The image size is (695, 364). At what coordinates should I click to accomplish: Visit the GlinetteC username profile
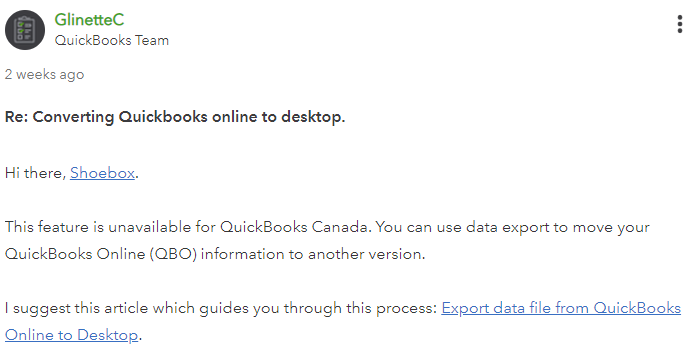coord(89,20)
